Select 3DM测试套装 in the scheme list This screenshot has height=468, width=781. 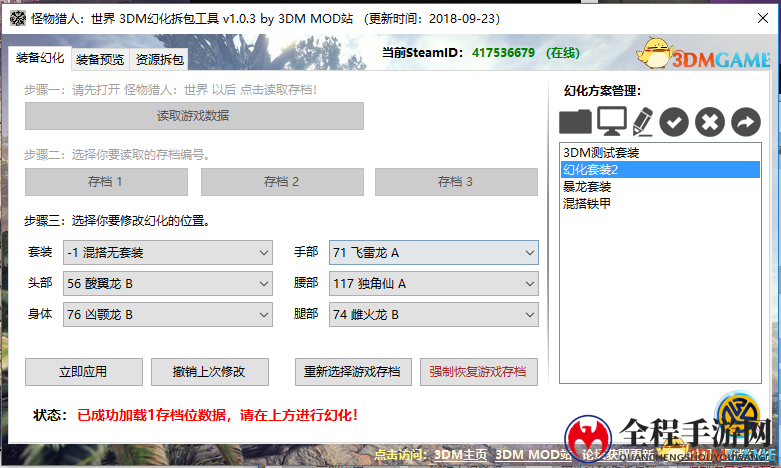tap(660, 153)
